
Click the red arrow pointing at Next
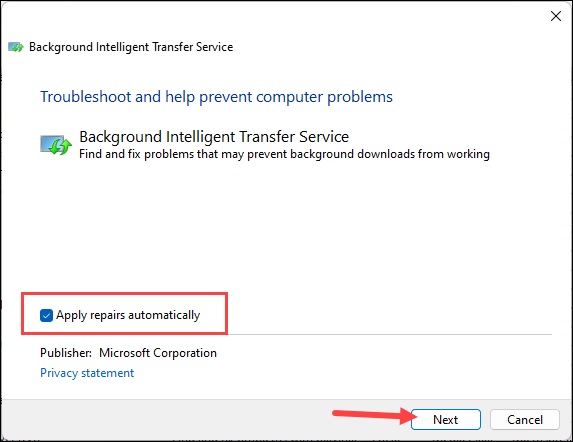pyautogui.click(x=375, y=415)
